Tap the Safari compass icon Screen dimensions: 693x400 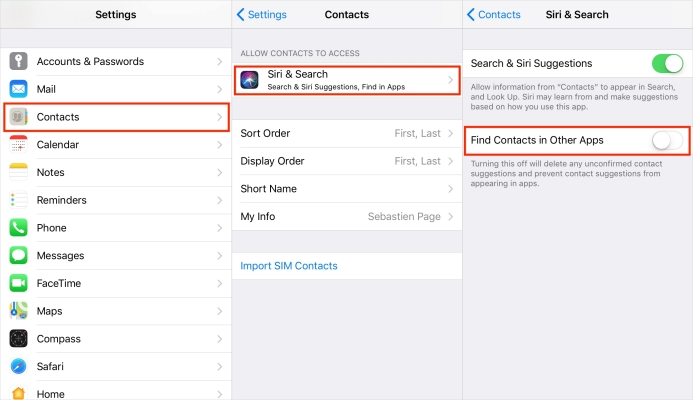pyautogui.click(x=19, y=366)
